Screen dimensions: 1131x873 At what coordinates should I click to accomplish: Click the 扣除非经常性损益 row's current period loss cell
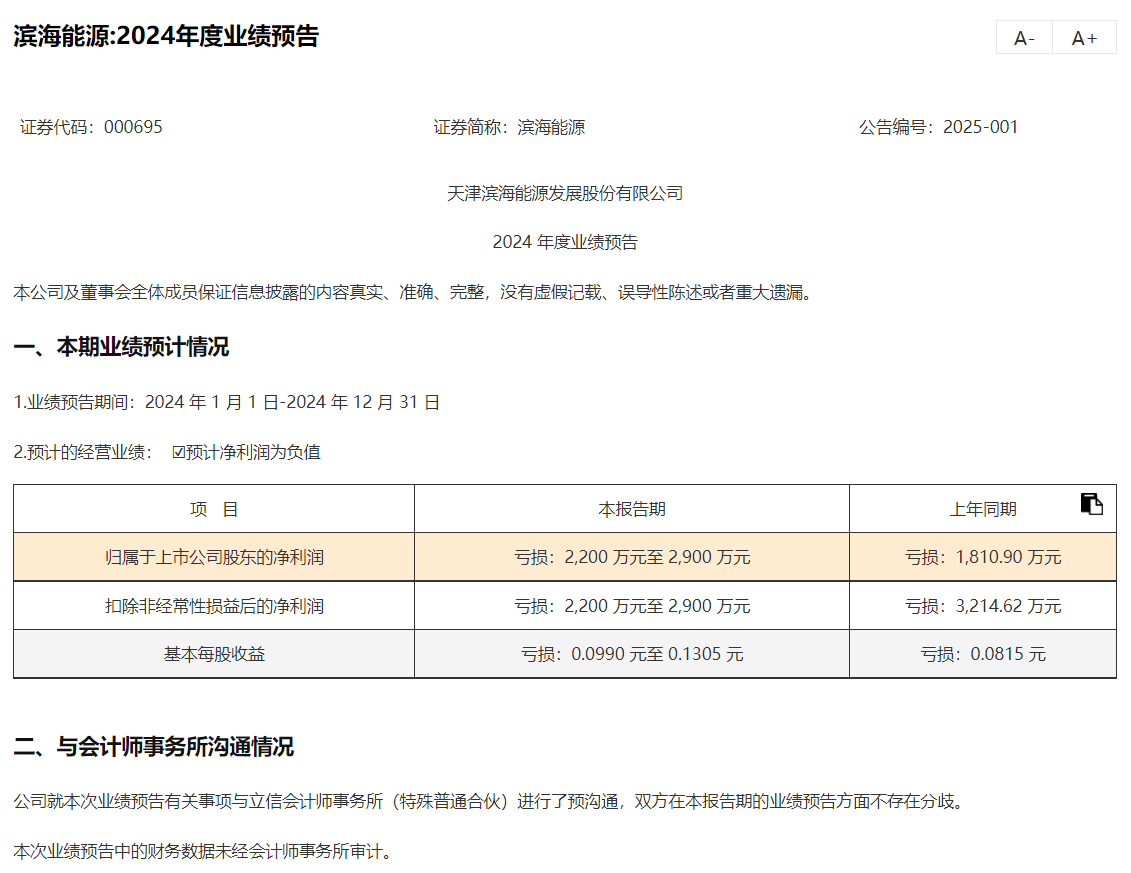pyautogui.click(x=632, y=606)
